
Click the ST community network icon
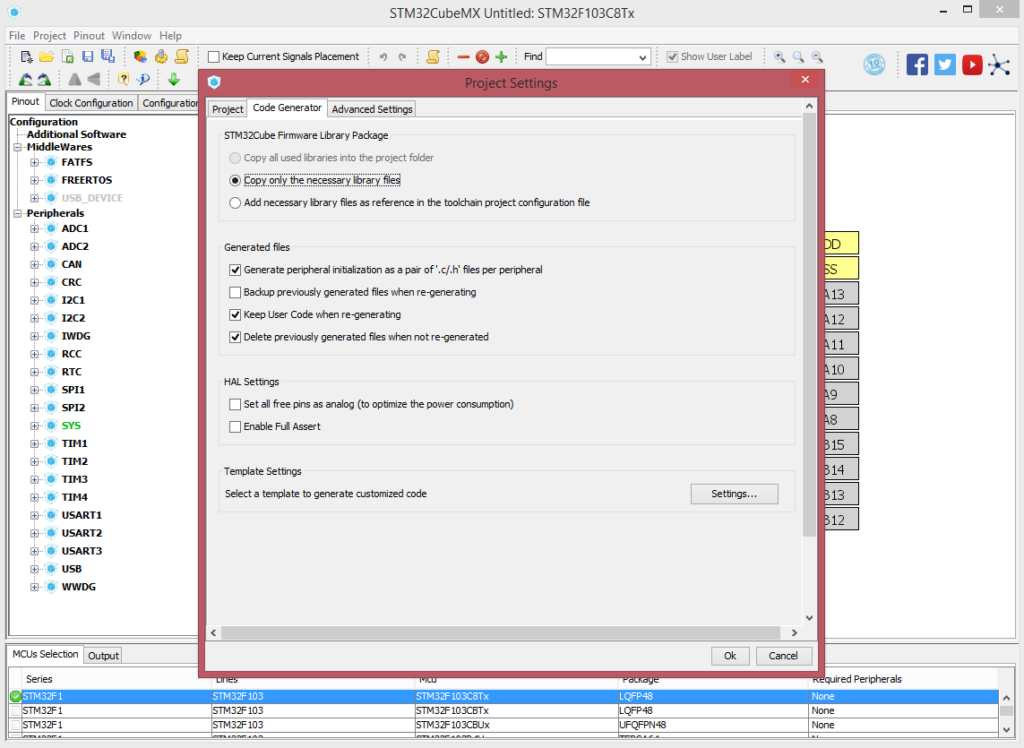point(999,65)
